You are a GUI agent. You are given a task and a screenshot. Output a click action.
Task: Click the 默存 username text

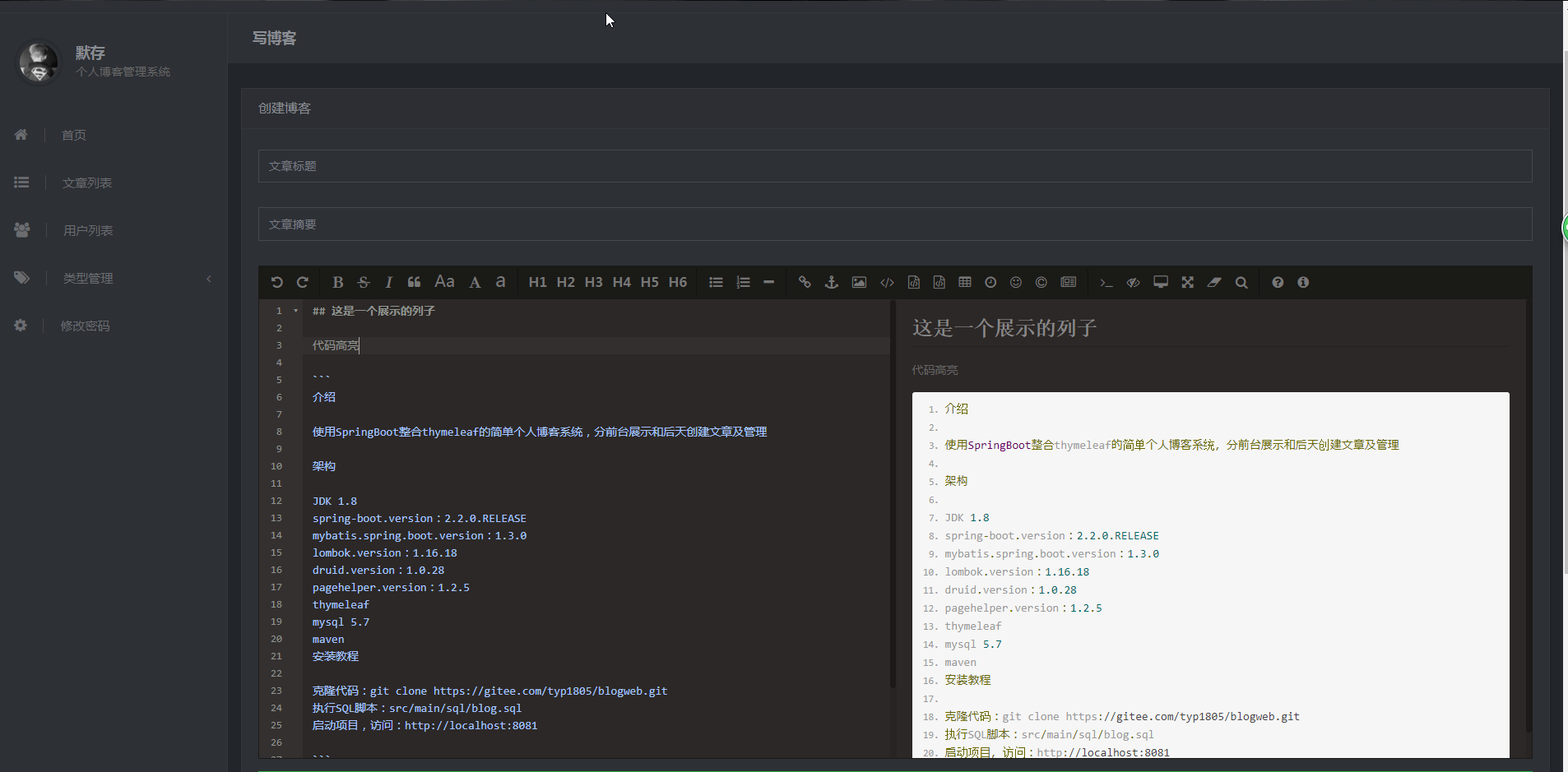[x=90, y=53]
